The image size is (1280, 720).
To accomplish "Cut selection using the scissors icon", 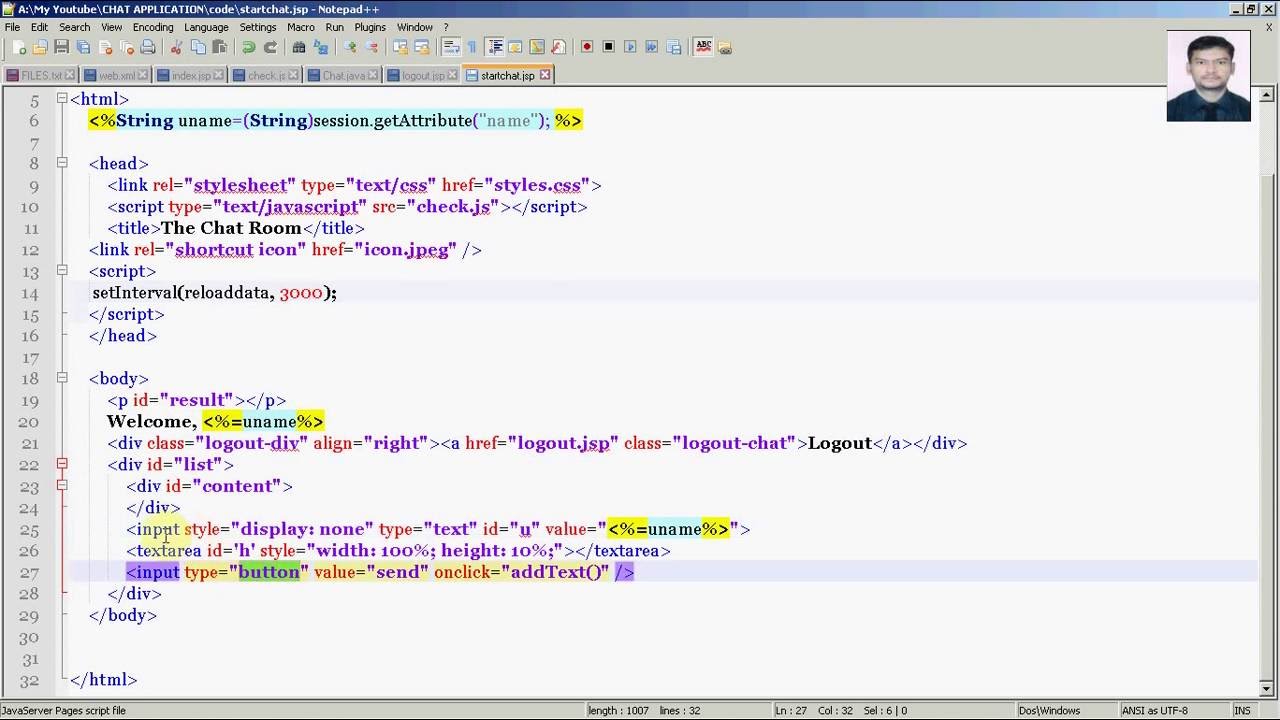I will (x=176, y=47).
